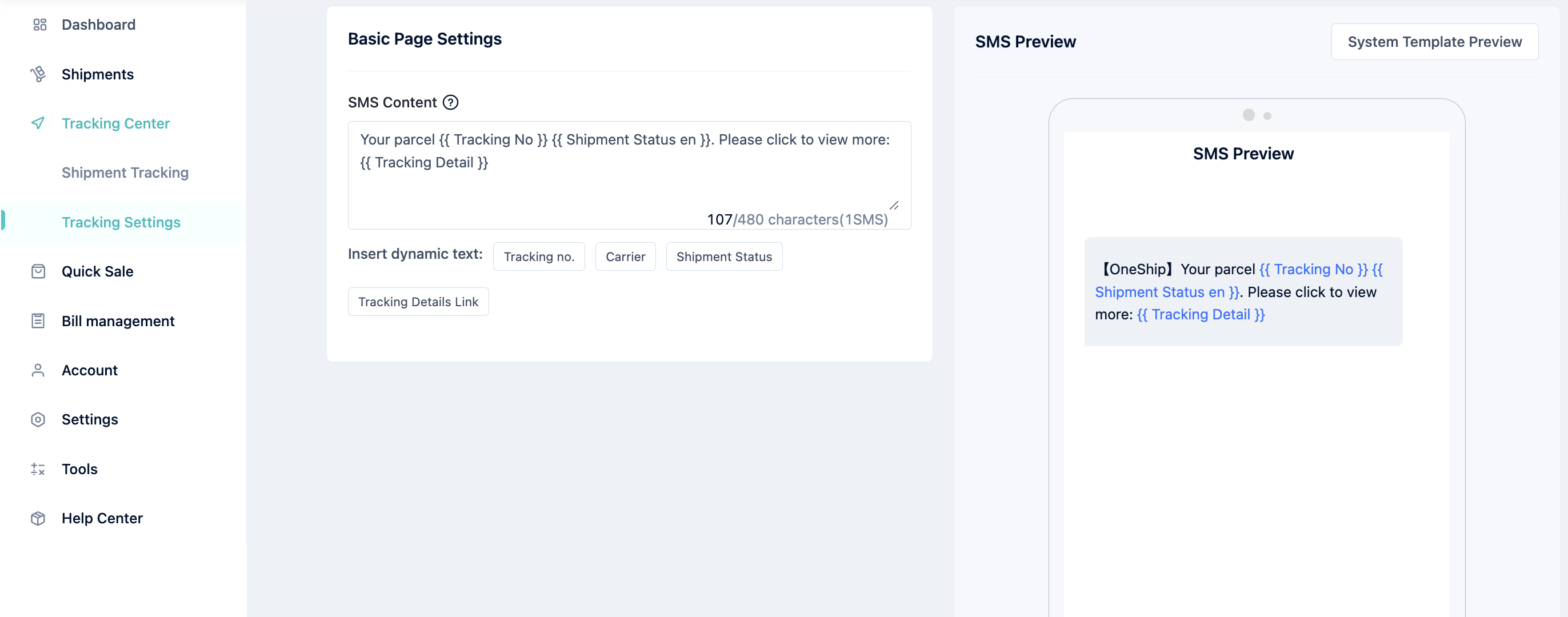Click the Basic Page Settings heading
This screenshot has width=1568, height=617.
(x=424, y=39)
